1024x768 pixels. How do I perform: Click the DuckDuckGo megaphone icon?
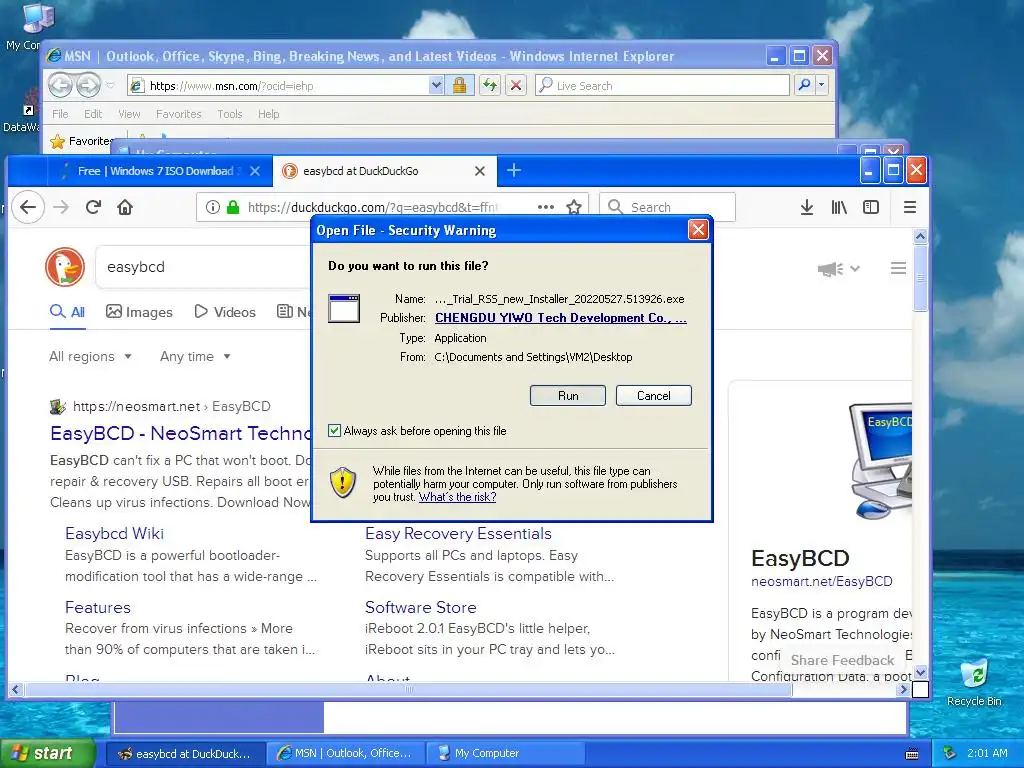830,268
